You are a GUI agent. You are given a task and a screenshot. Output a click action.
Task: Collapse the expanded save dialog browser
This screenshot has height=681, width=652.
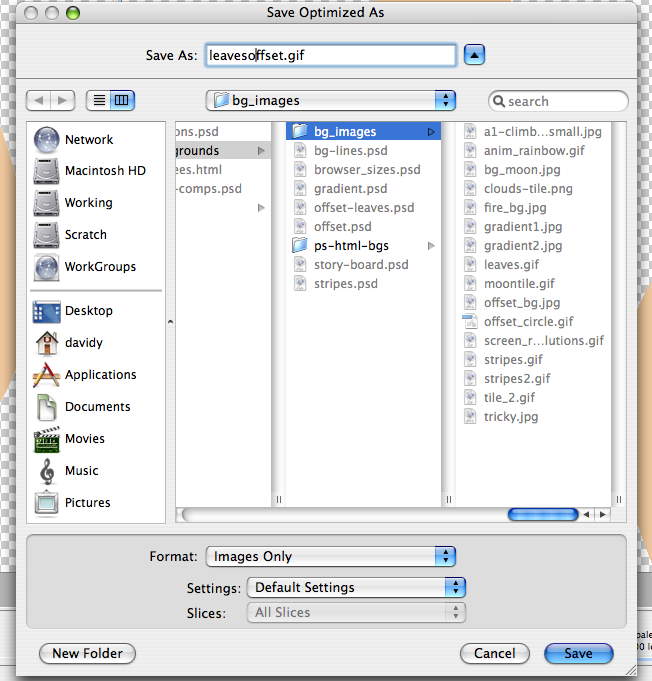pyautogui.click(x=476, y=55)
